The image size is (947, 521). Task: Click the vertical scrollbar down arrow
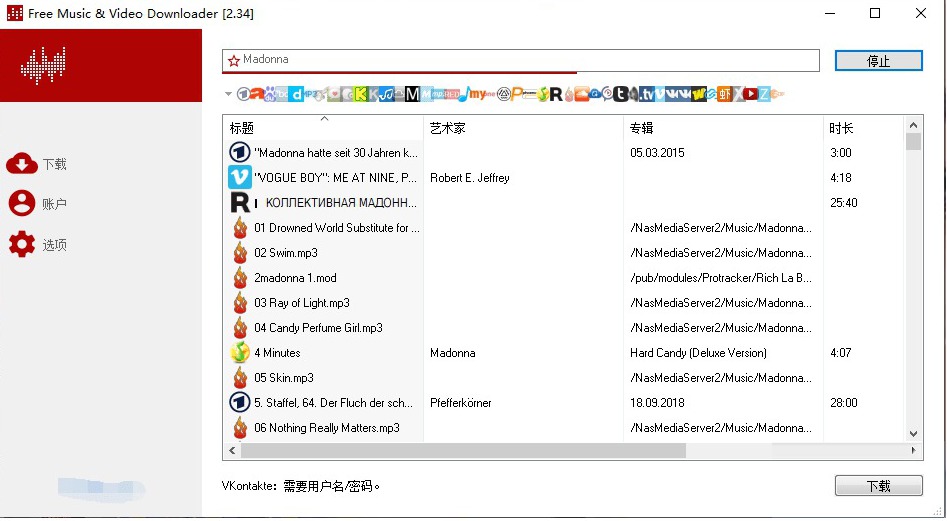[913, 434]
